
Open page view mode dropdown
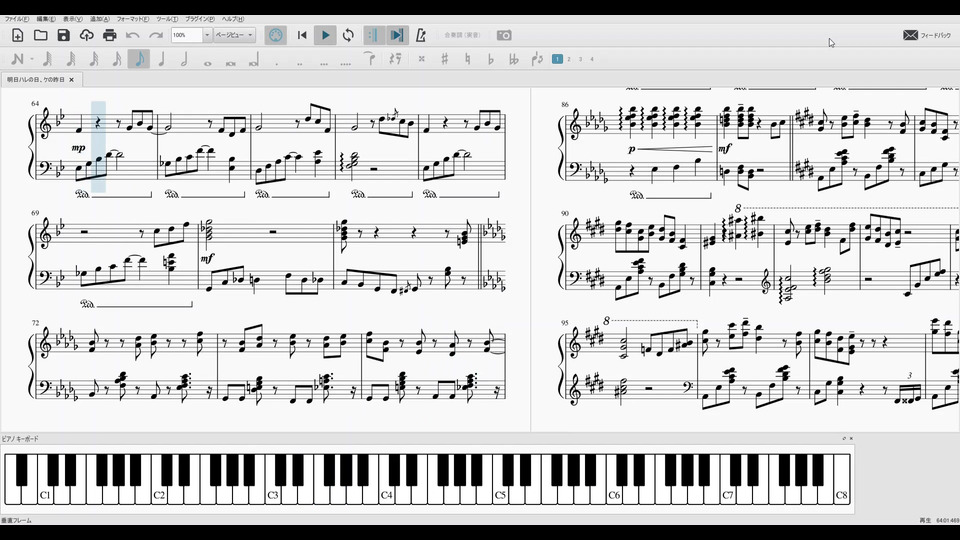point(234,36)
